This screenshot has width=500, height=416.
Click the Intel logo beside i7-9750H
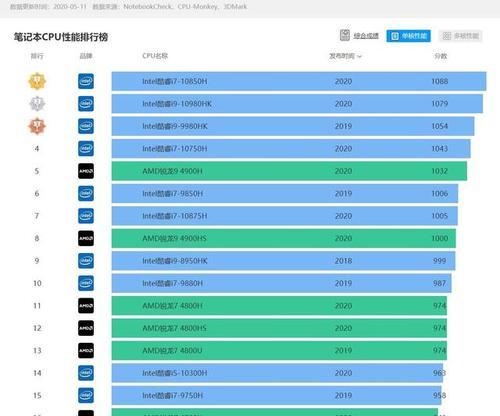[86, 395]
